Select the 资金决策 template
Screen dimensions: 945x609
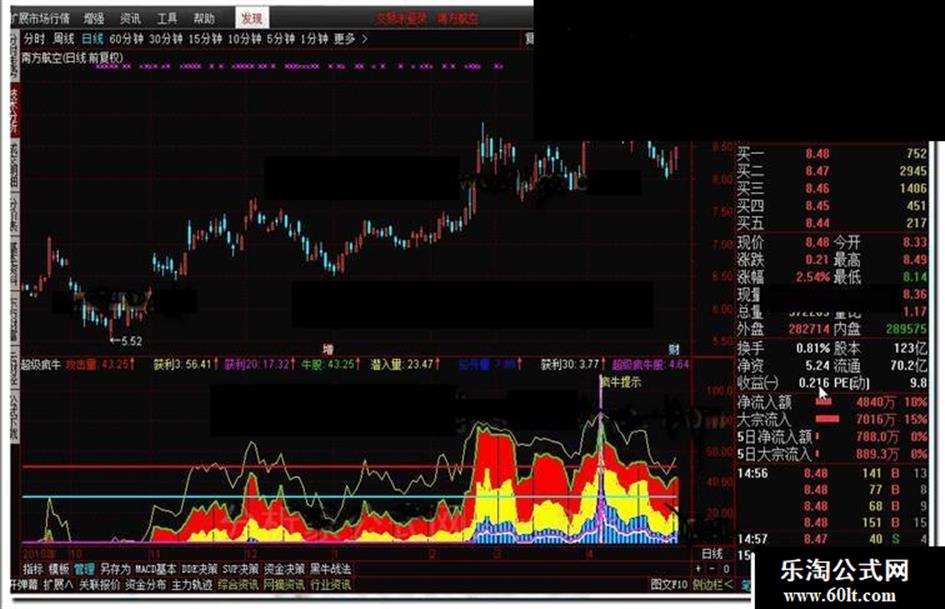(284, 569)
